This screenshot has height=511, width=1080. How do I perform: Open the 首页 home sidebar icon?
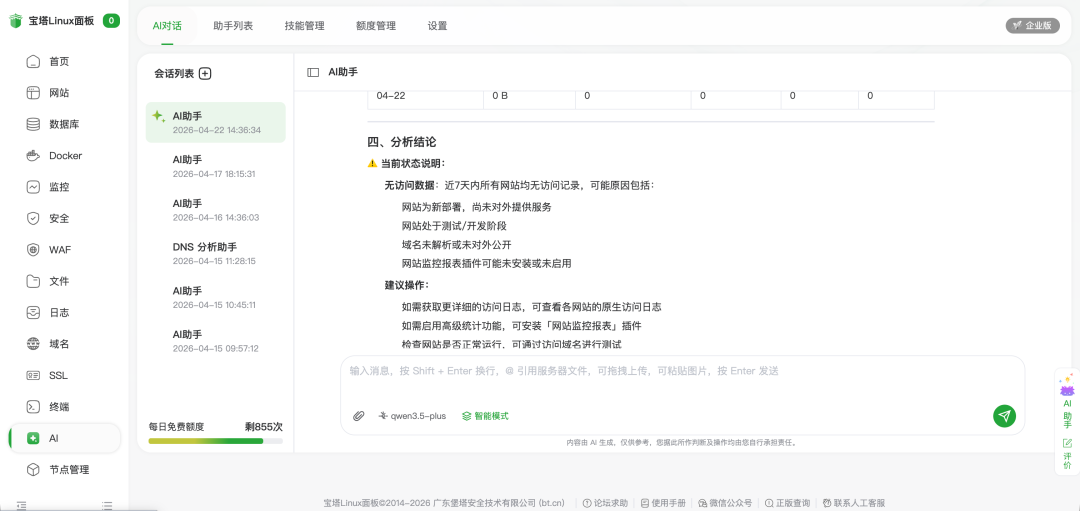[32, 62]
